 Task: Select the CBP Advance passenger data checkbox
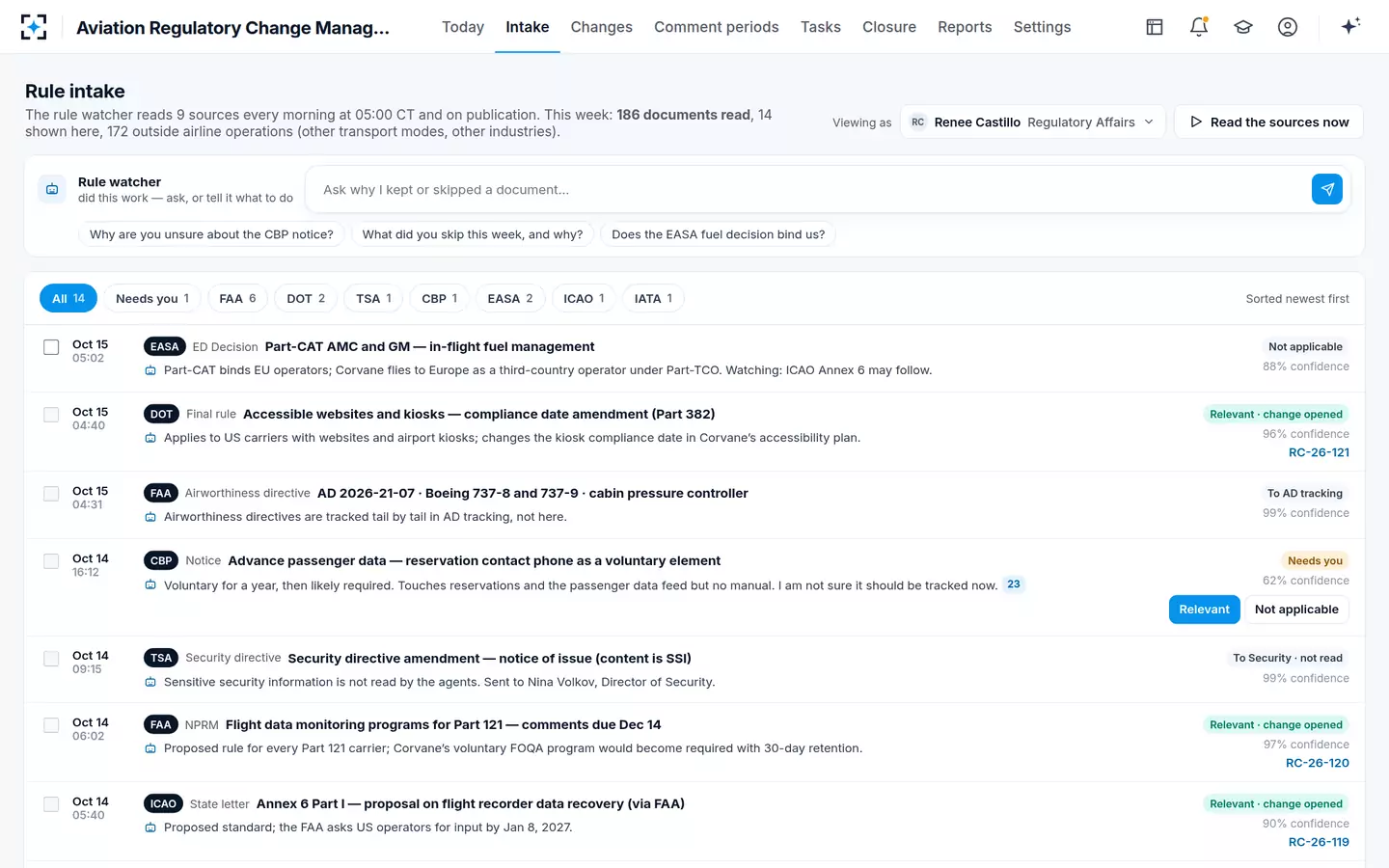(51, 561)
